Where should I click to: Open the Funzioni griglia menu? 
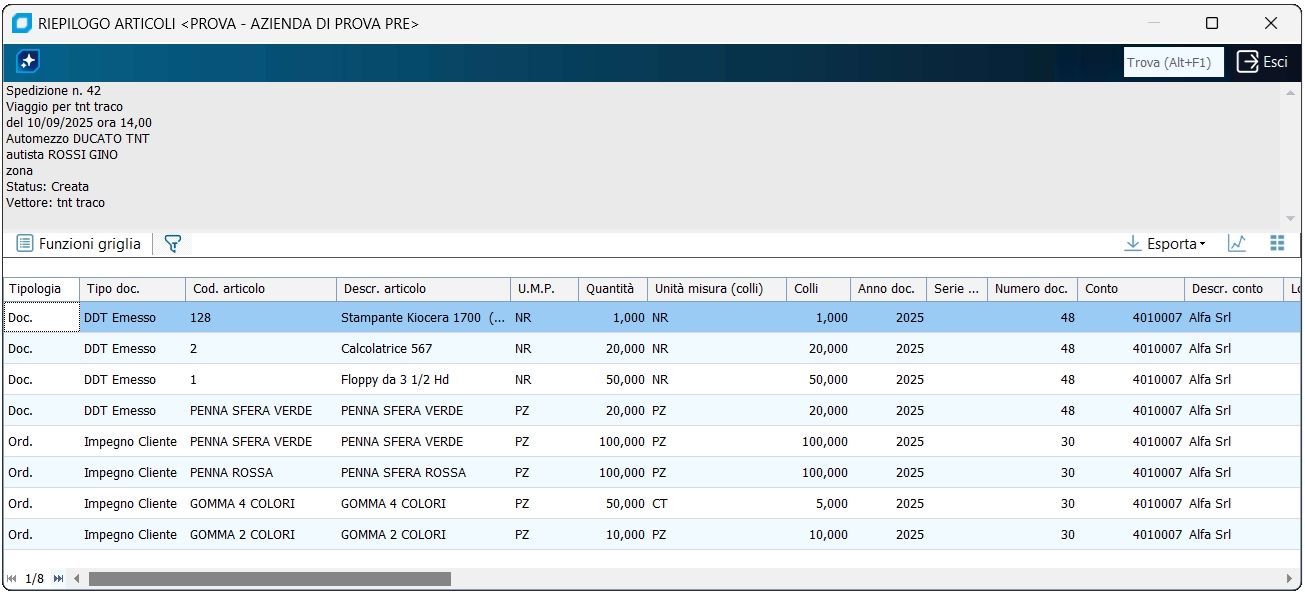tap(78, 243)
